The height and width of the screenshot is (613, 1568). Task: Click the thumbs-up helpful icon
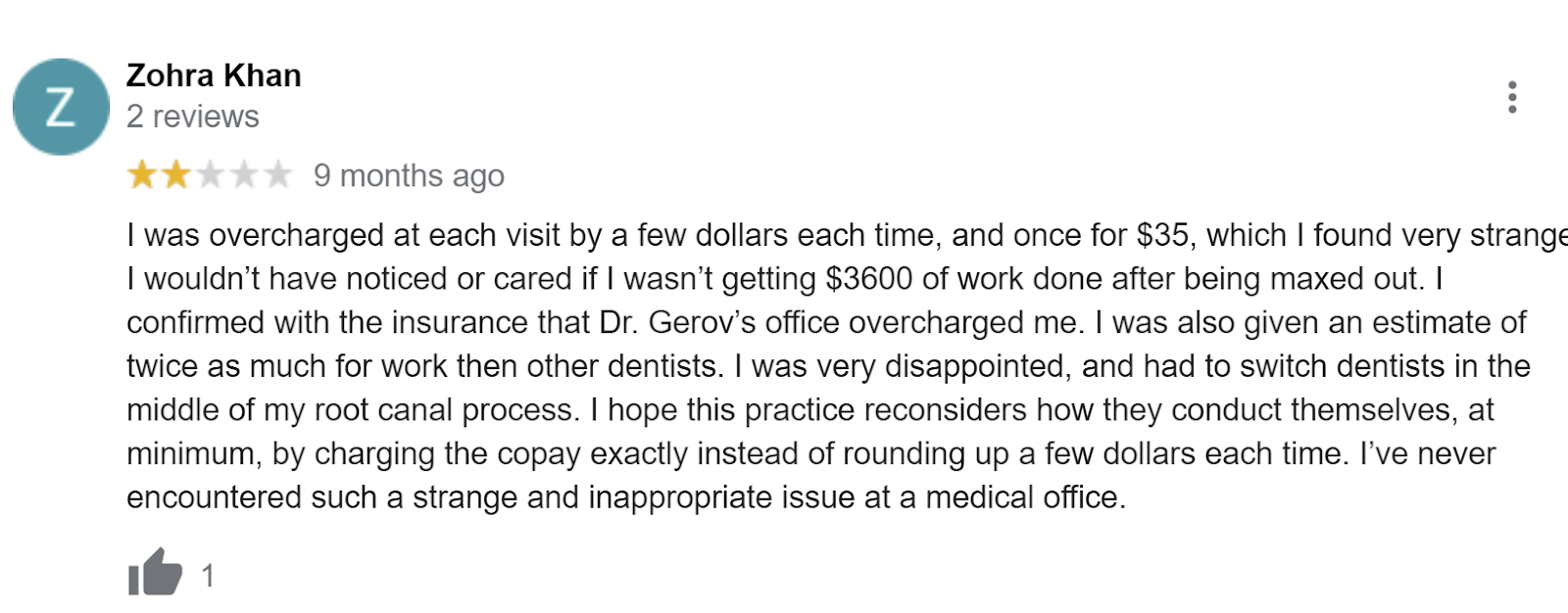(155, 573)
